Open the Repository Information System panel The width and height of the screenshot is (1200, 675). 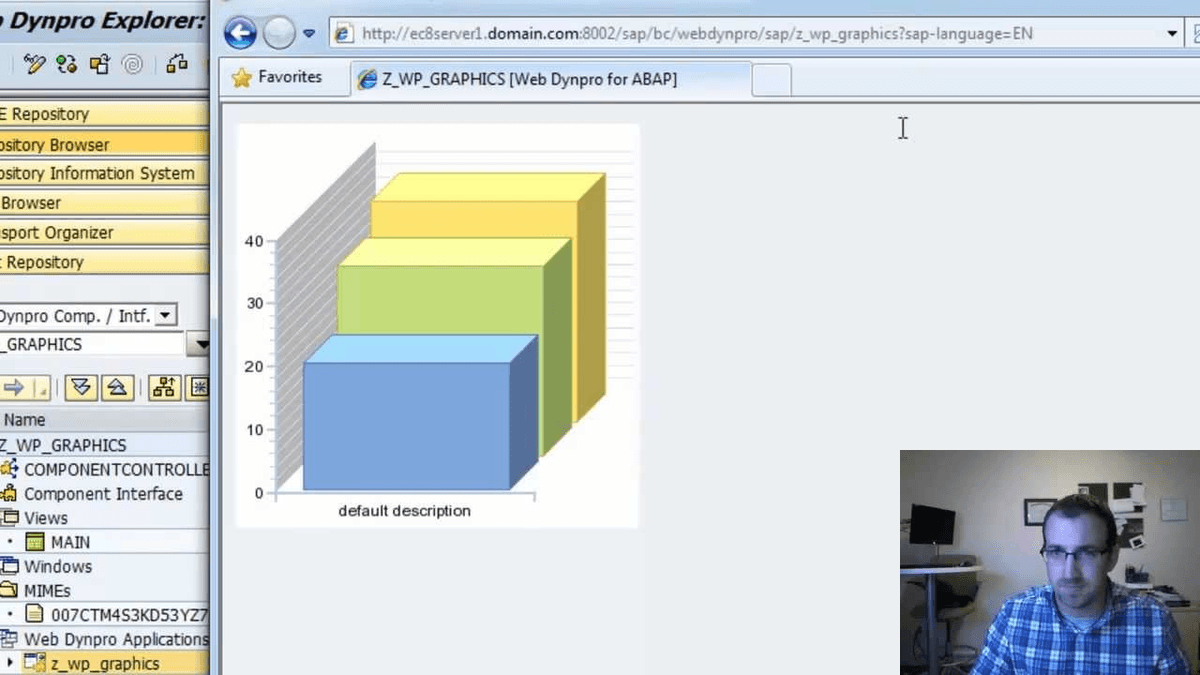pyautogui.click(x=104, y=173)
